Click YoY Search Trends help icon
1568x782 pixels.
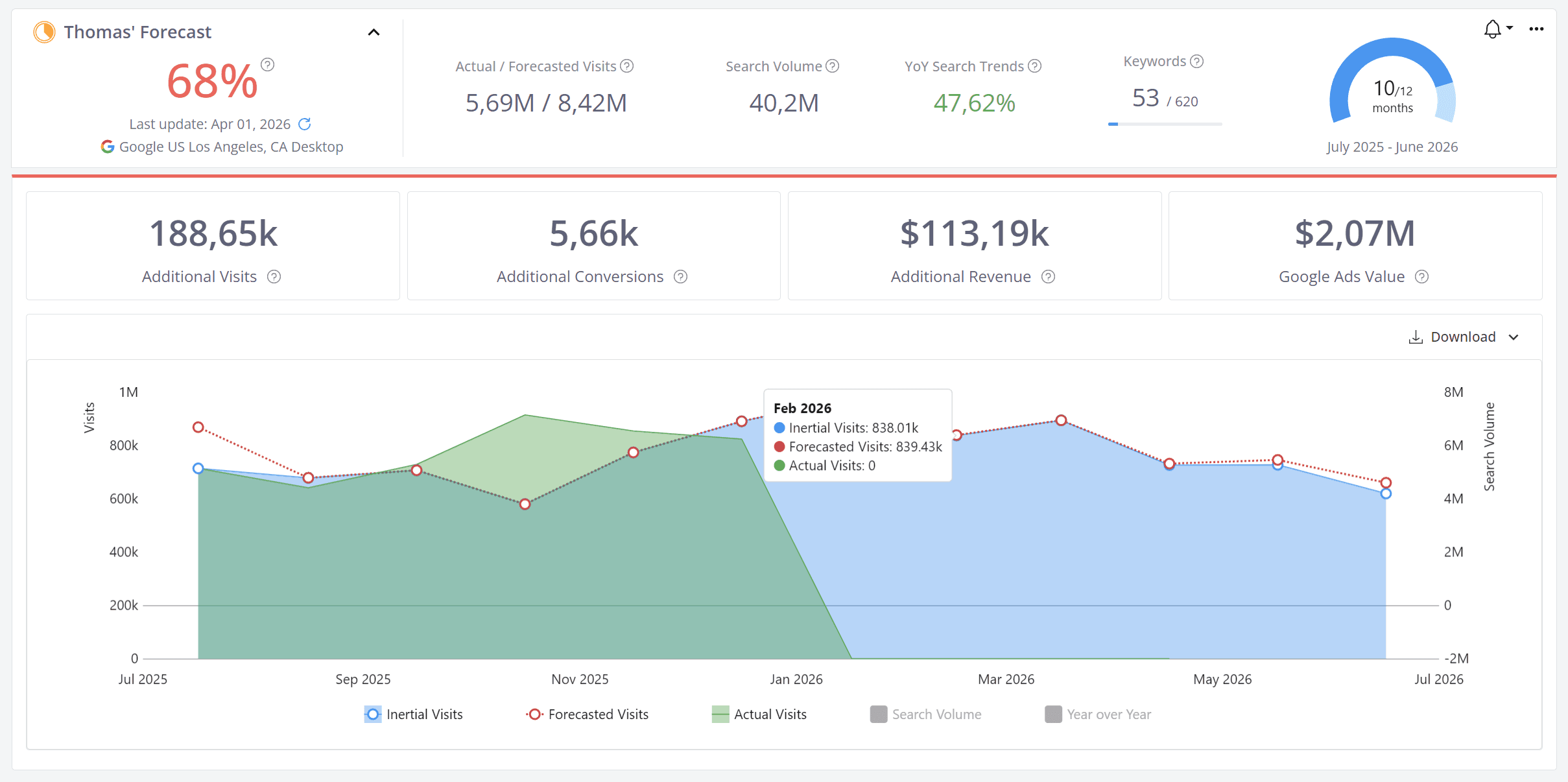point(1035,66)
